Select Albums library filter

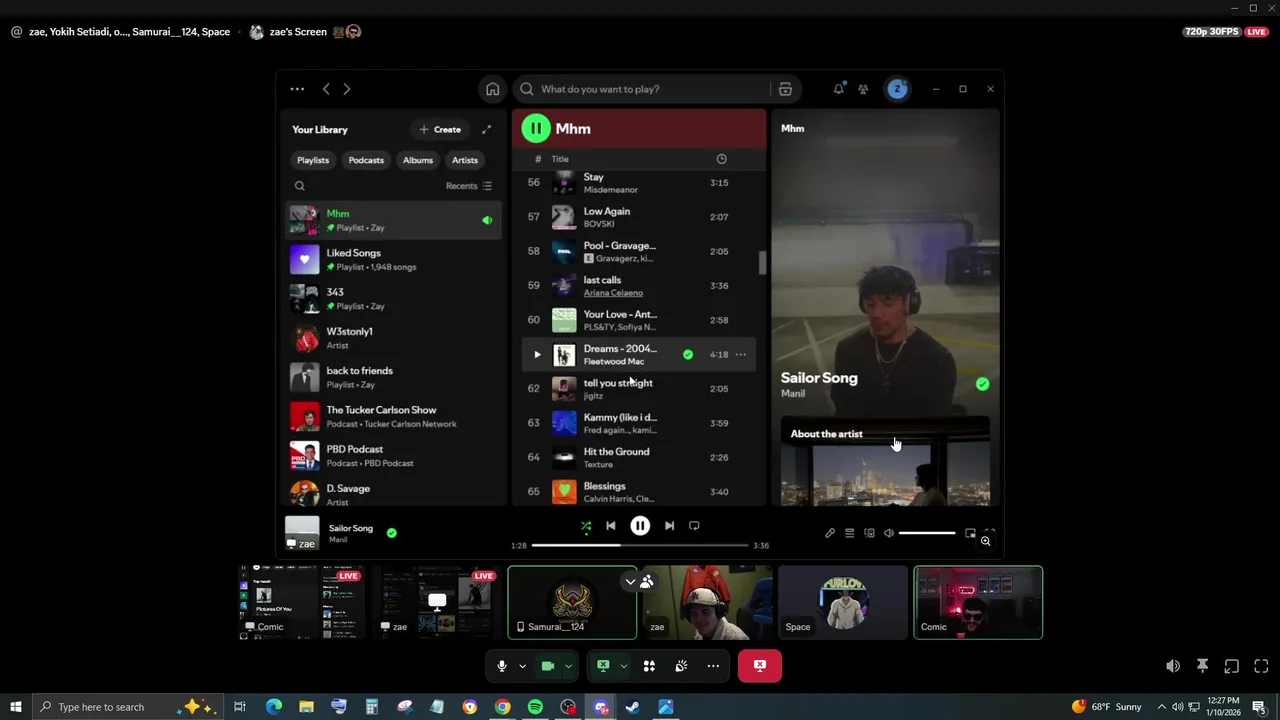pyautogui.click(x=418, y=160)
